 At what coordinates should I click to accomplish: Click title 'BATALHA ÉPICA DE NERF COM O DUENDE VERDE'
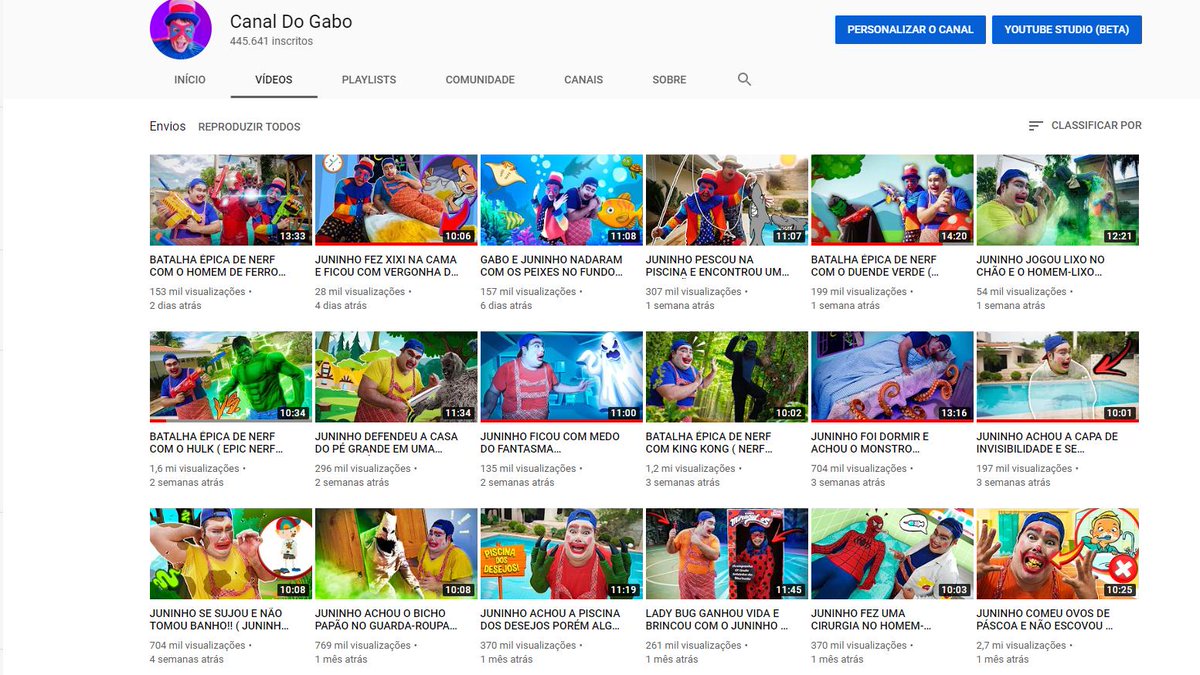[x=875, y=266]
